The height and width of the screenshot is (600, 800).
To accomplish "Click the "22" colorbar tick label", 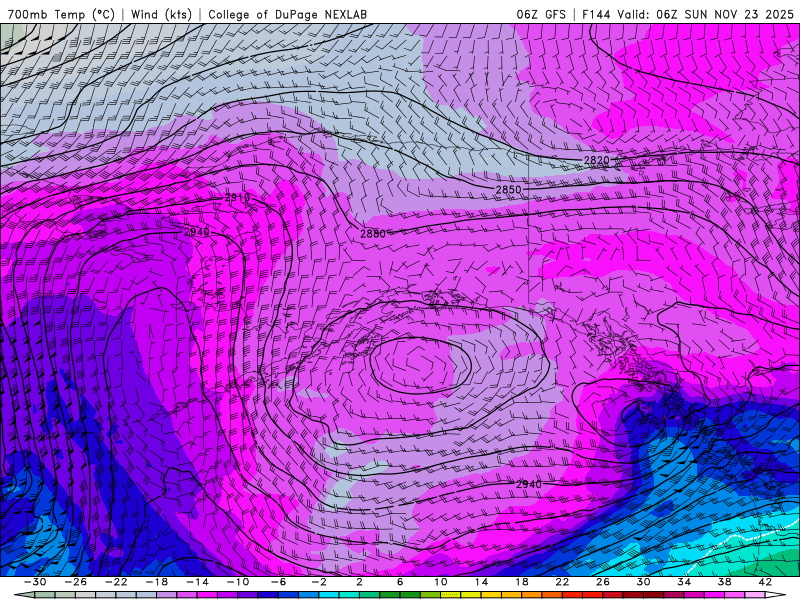I will (x=562, y=582).
